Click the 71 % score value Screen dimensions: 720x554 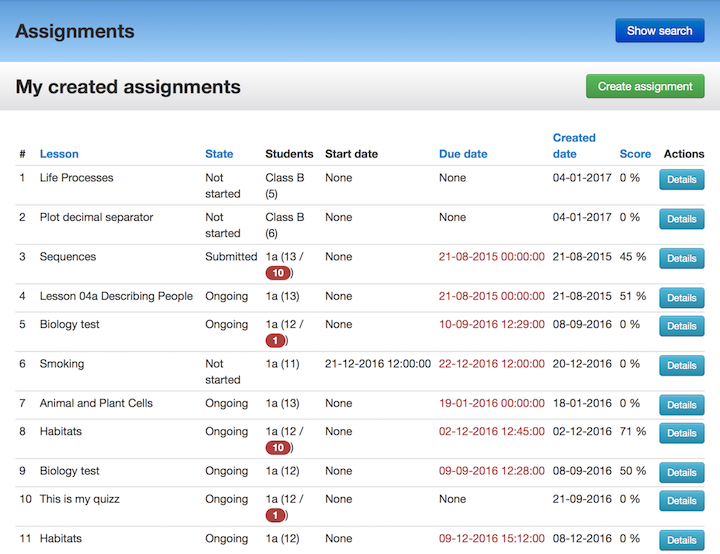pyautogui.click(x=632, y=431)
